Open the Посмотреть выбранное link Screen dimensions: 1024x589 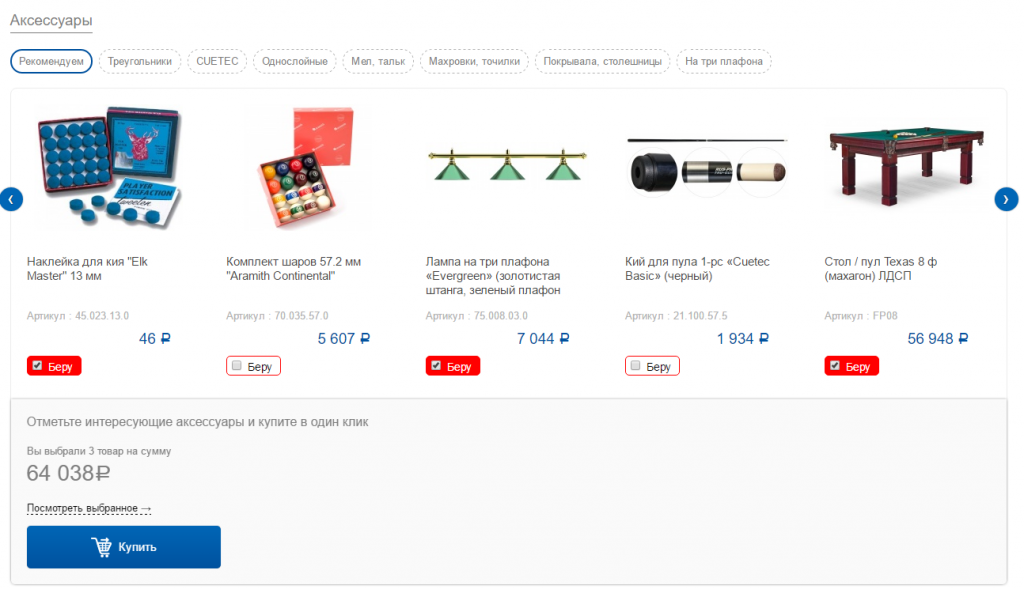coord(89,508)
